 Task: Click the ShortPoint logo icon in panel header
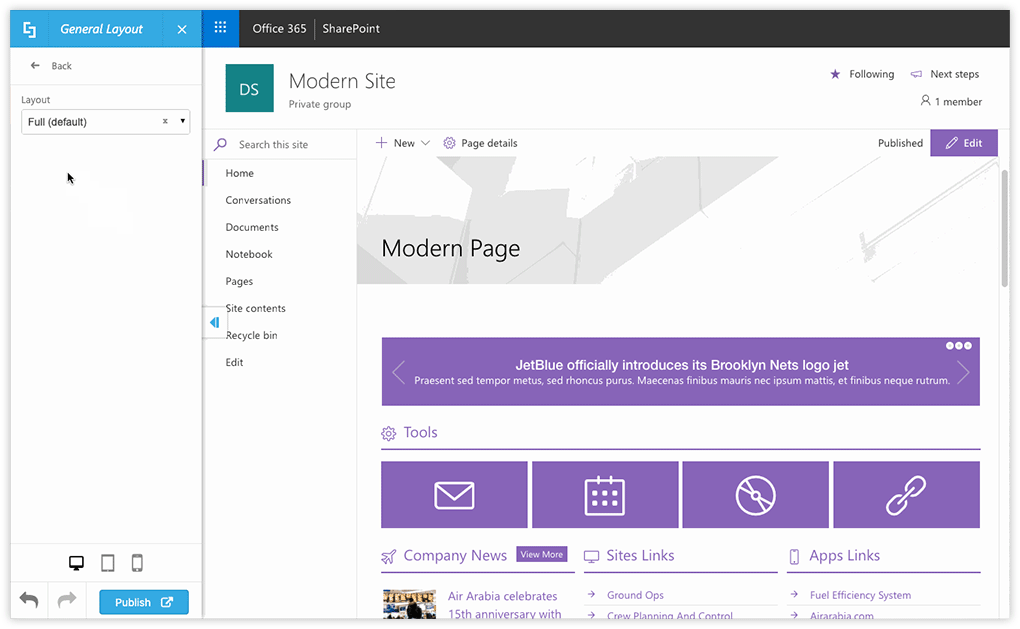[29, 29]
